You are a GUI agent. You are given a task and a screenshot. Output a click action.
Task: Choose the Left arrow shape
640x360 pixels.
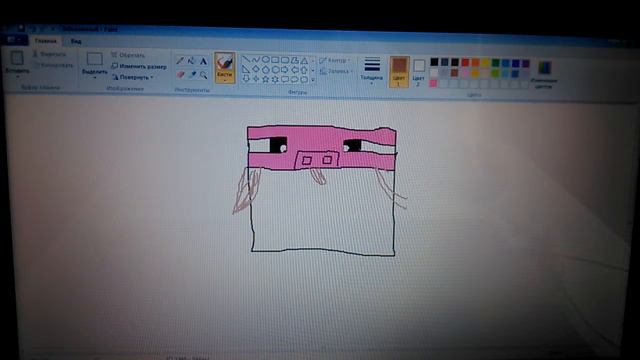pos(294,70)
